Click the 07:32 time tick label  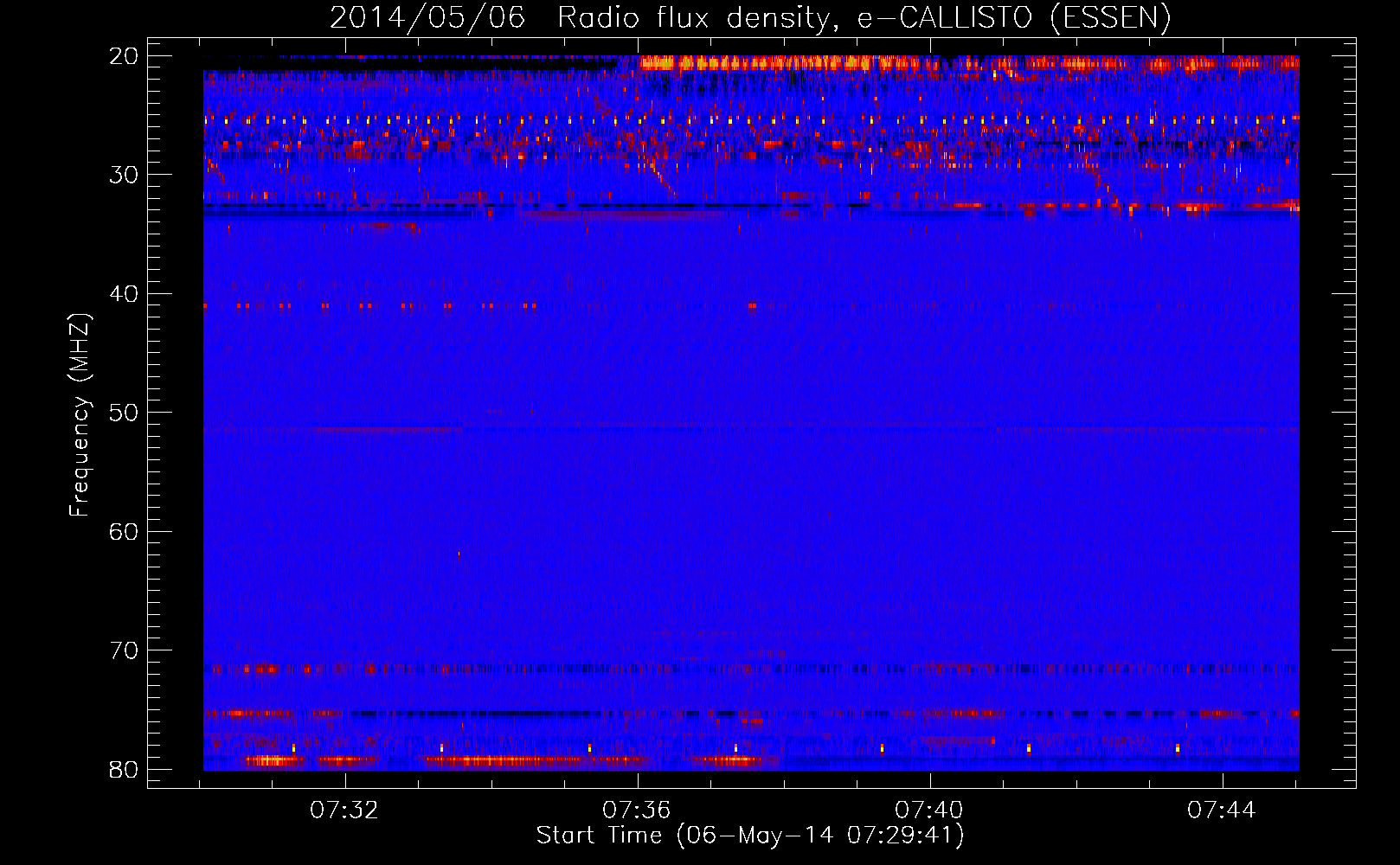tap(344, 811)
